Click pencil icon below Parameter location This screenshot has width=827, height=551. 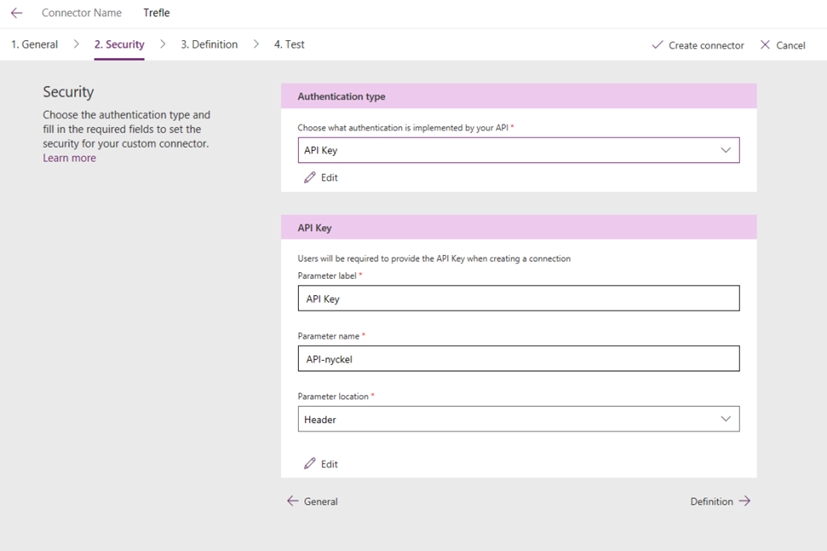[x=310, y=464]
